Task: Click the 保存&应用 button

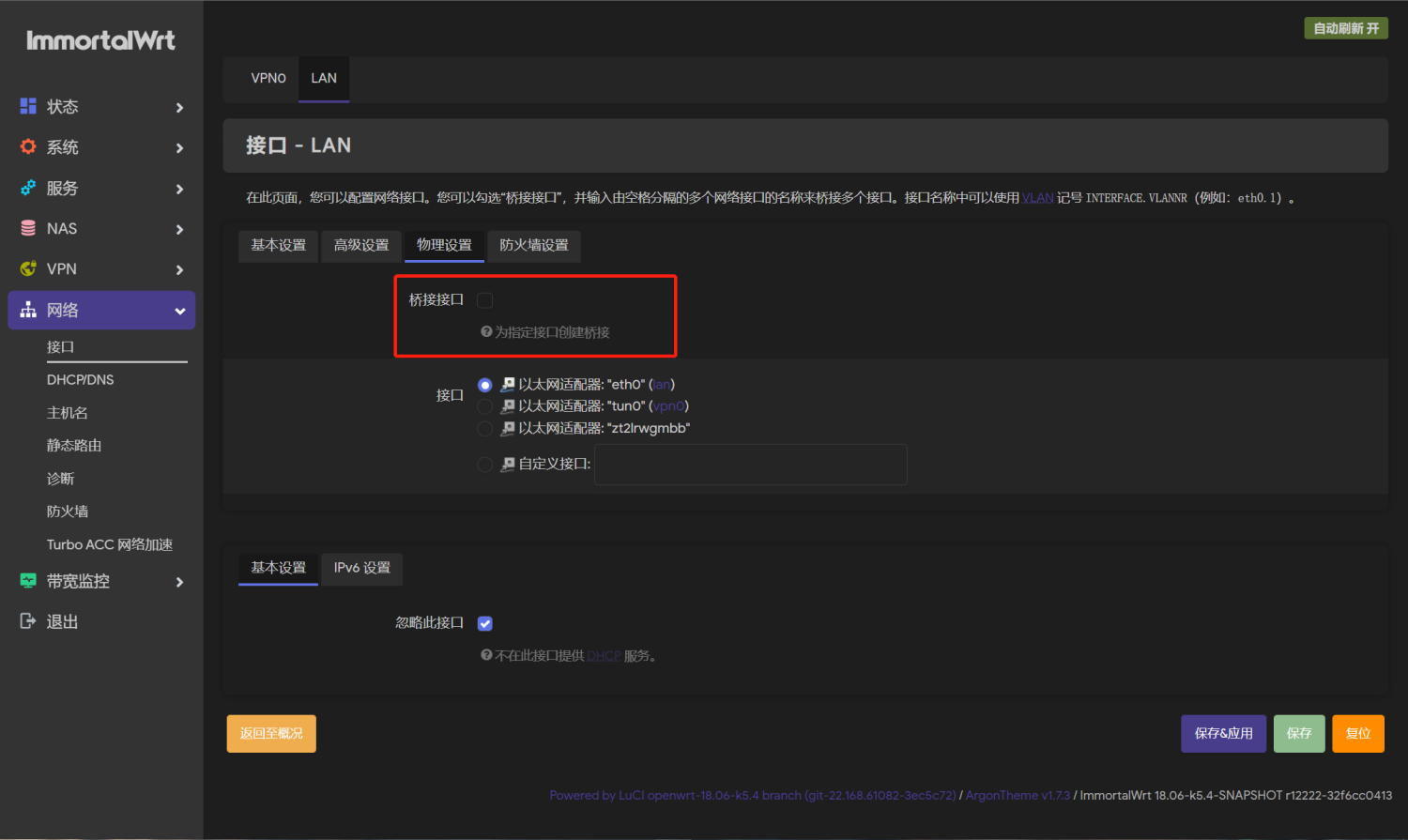Action: pos(1223,734)
